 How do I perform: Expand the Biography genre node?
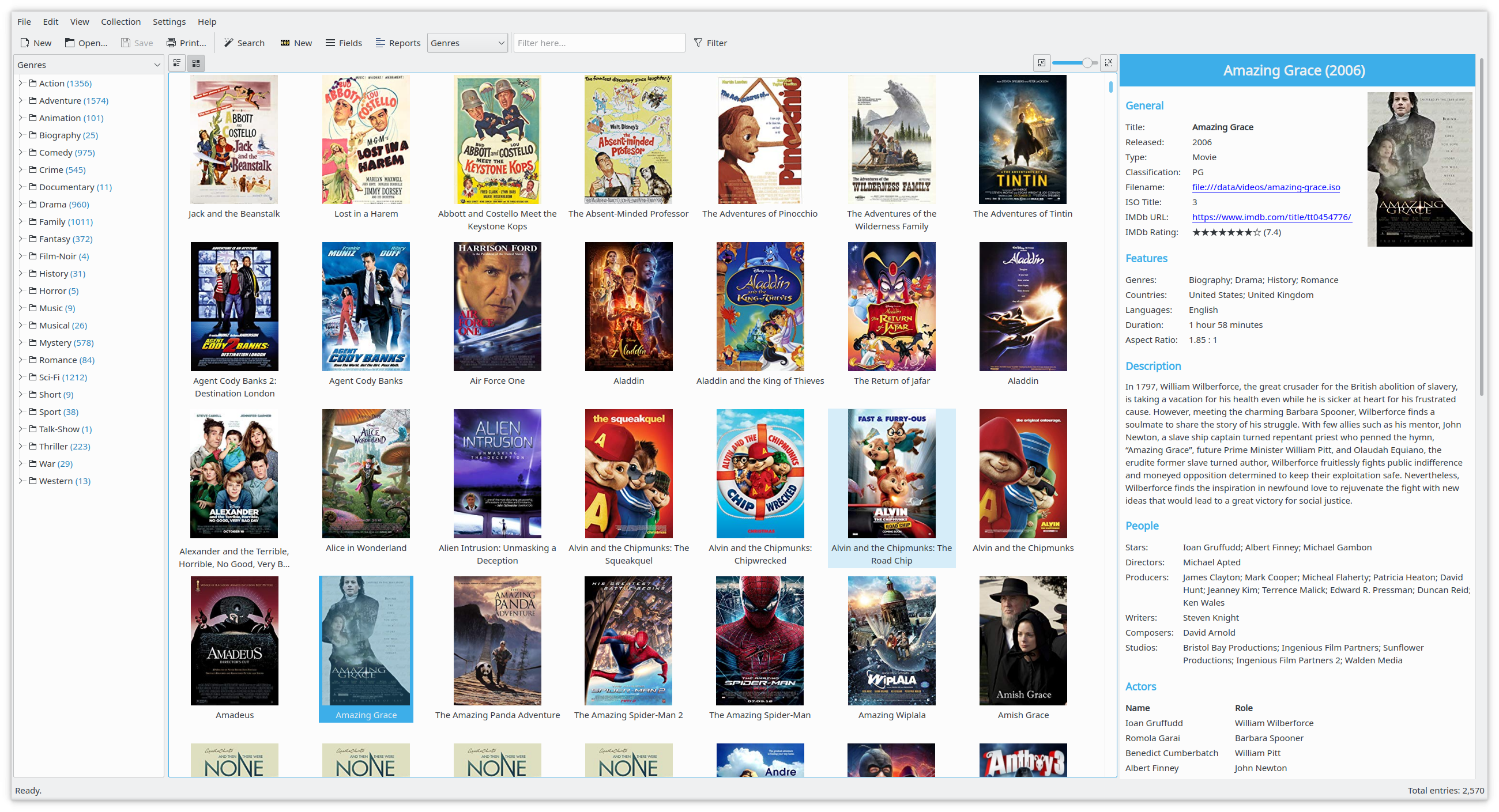pyautogui.click(x=21, y=135)
